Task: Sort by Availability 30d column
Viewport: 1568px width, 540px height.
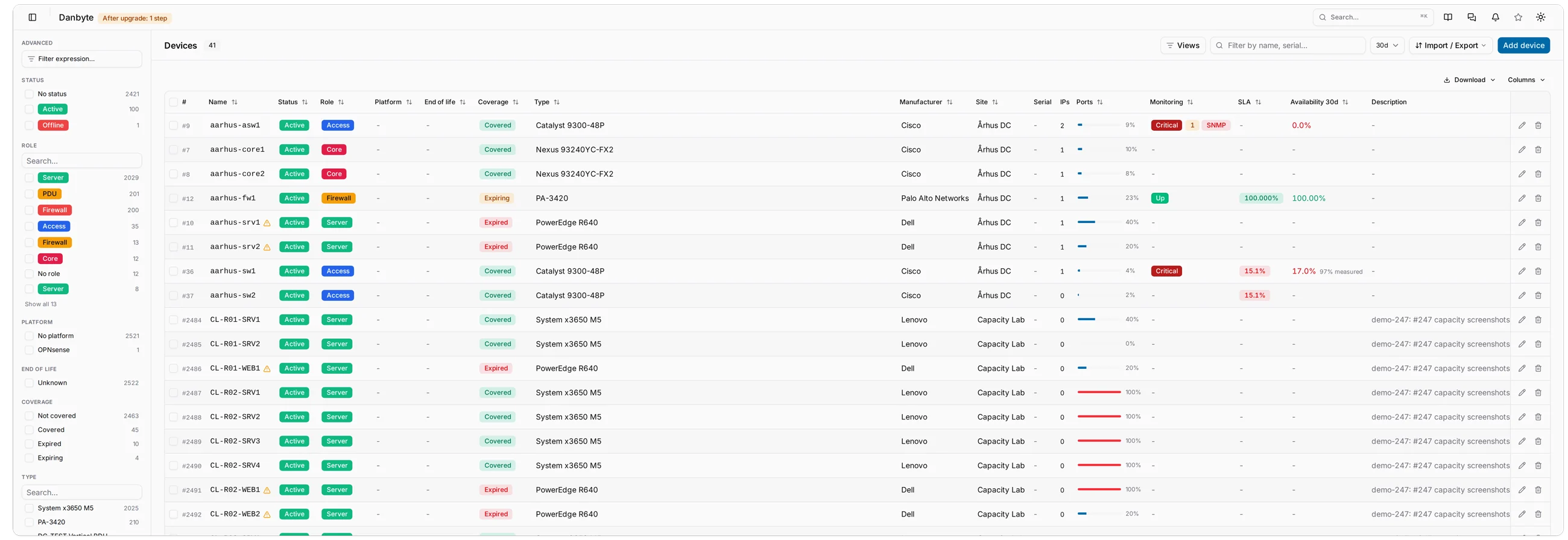Action: pos(1345,102)
